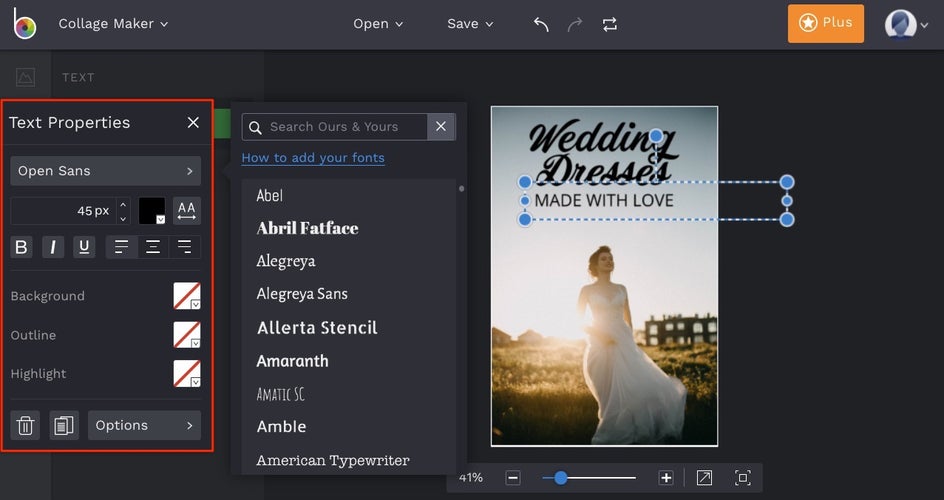Zoom in with the plus icon

(666, 478)
